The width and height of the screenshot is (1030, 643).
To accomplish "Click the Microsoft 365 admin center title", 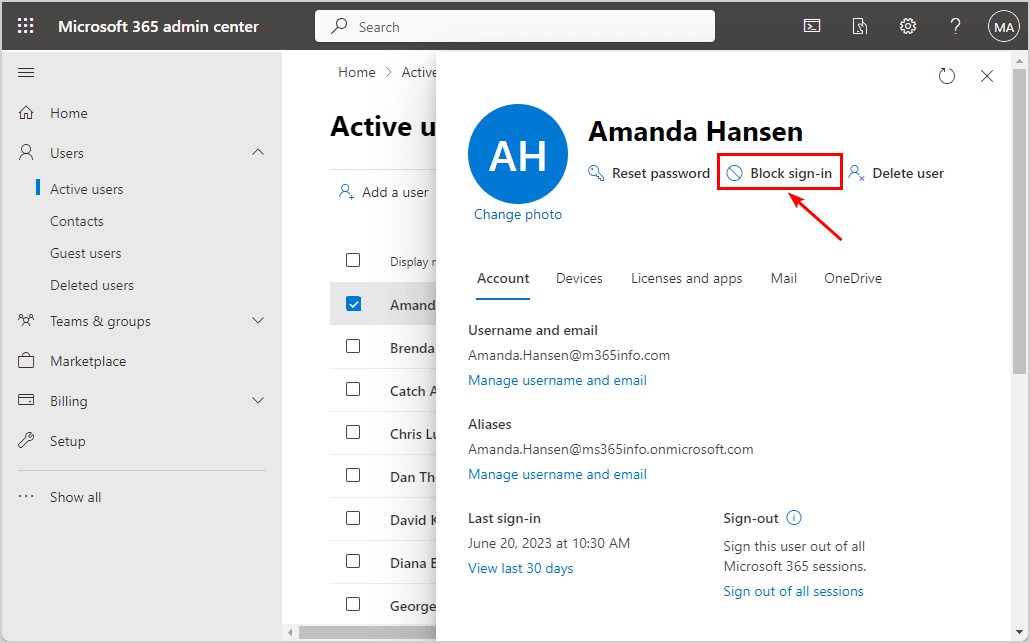I will click(x=158, y=27).
